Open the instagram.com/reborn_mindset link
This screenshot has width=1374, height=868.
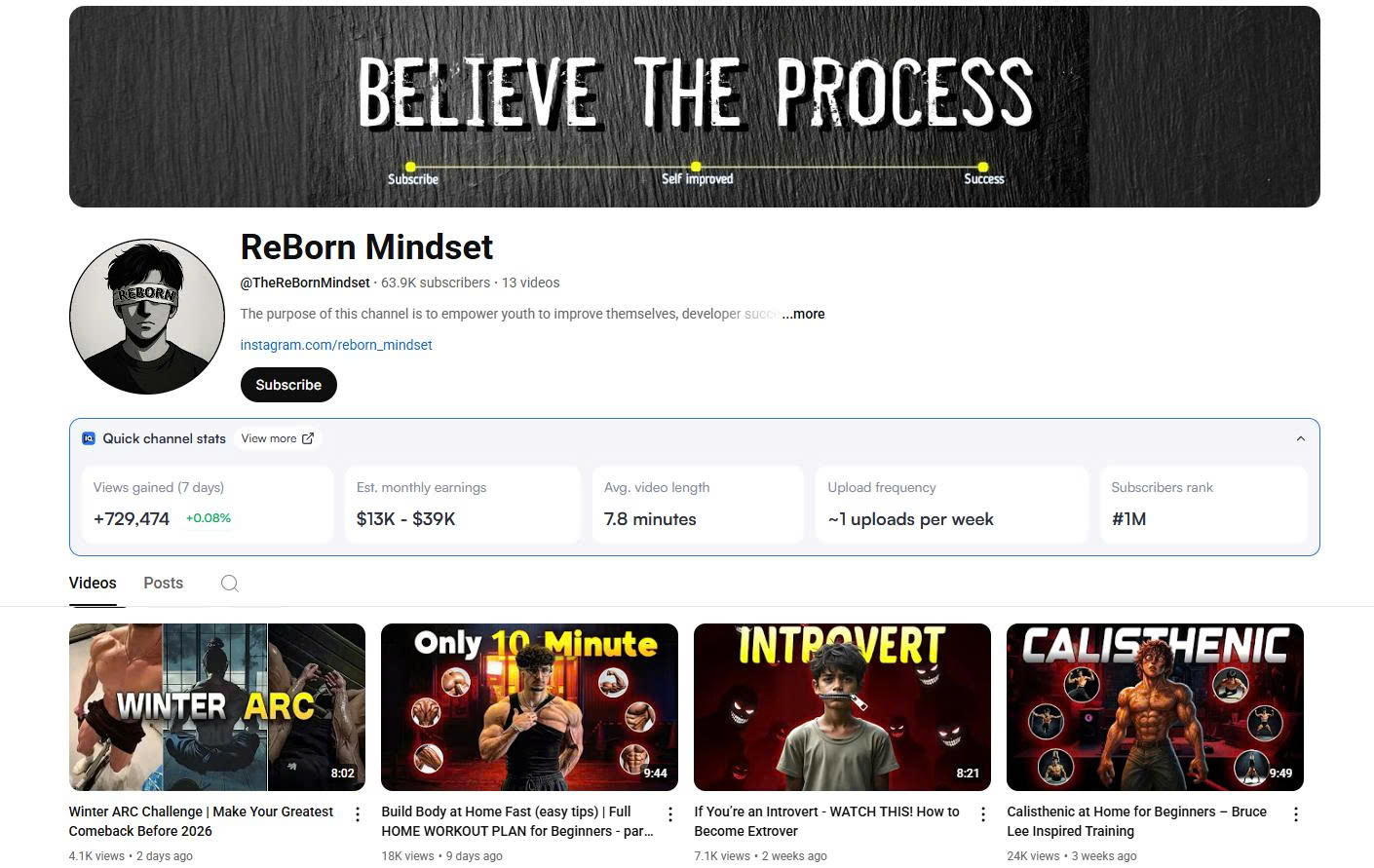pyautogui.click(x=336, y=345)
